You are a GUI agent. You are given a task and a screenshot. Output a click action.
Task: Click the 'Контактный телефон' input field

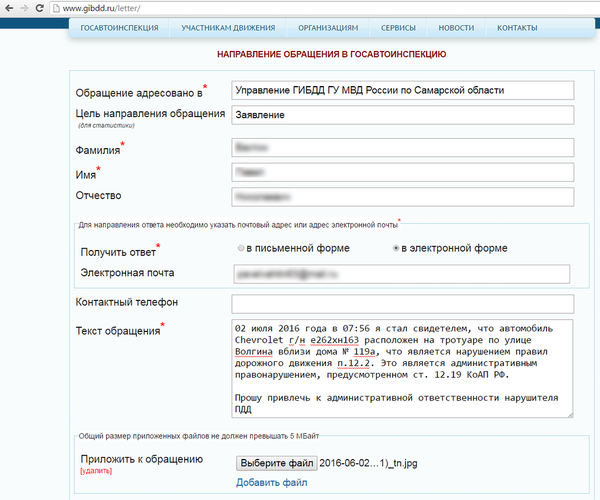coord(403,303)
